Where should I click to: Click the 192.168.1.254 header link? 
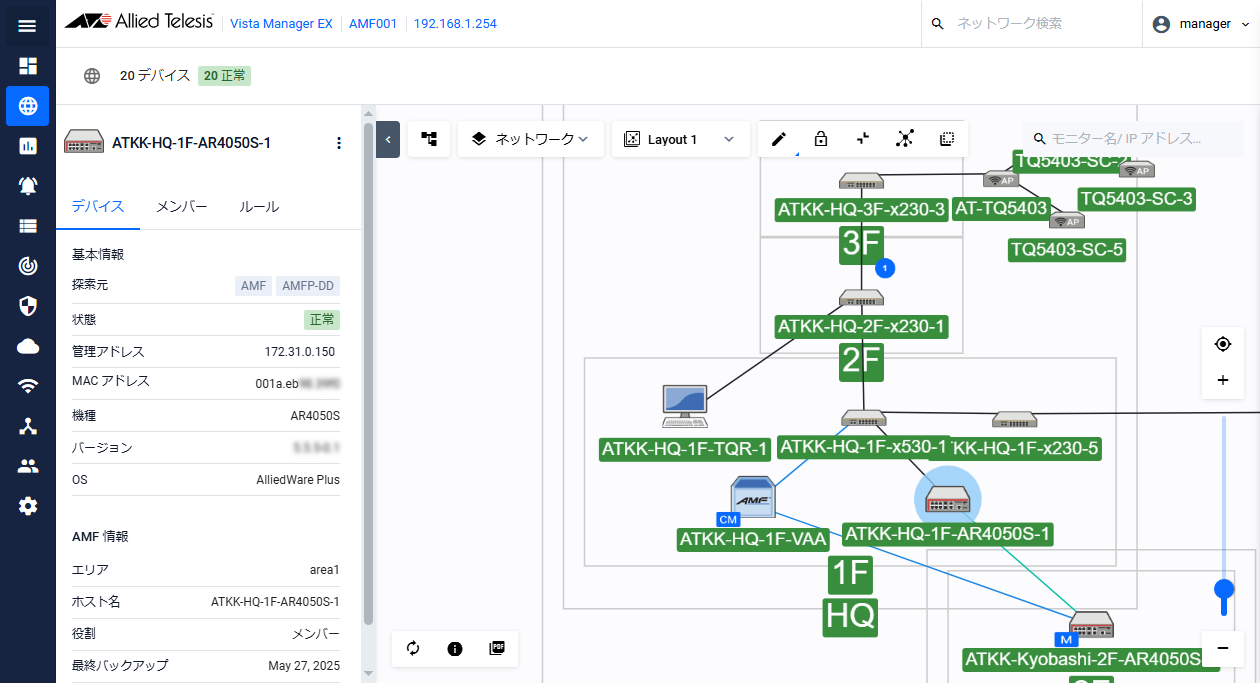click(x=455, y=24)
